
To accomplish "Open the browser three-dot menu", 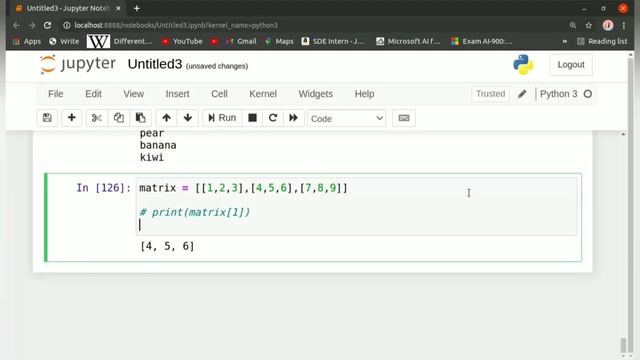I will point(624,25).
